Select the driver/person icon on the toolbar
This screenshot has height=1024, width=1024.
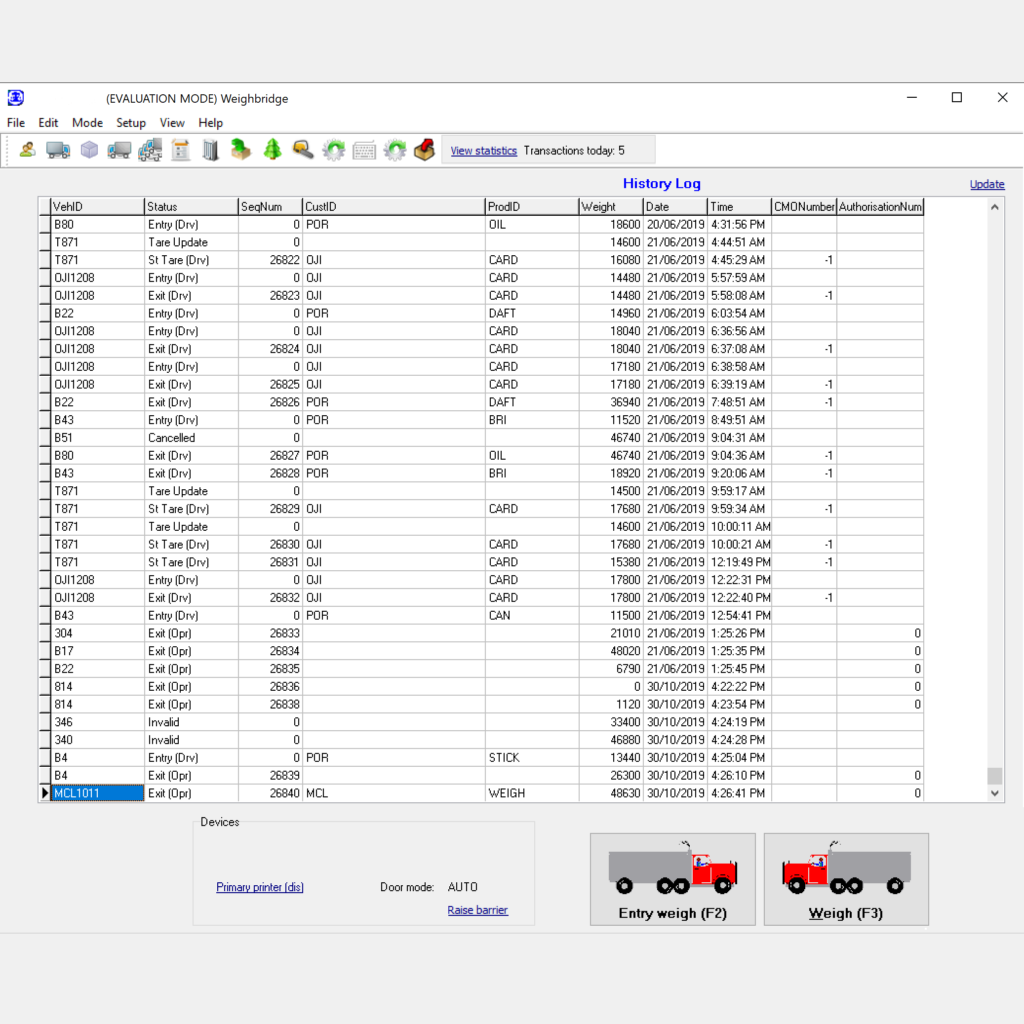26,149
